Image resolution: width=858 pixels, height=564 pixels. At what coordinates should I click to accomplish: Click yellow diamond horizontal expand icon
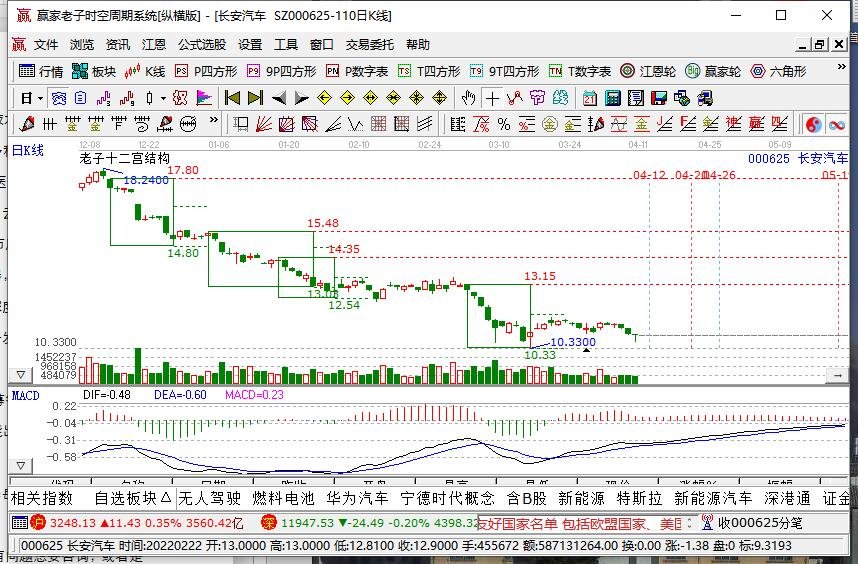click(x=370, y=98)
